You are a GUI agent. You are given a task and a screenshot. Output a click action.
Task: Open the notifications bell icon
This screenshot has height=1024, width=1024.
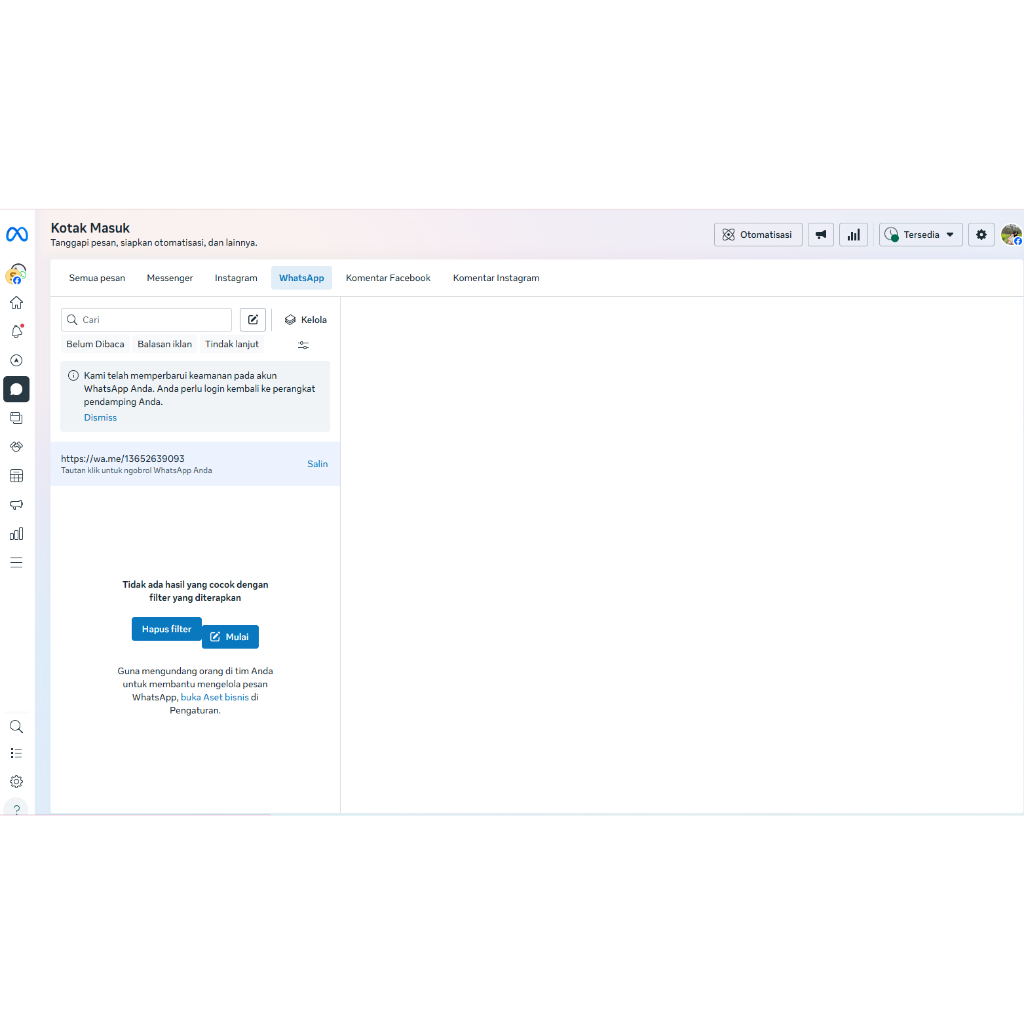(16, 331)
